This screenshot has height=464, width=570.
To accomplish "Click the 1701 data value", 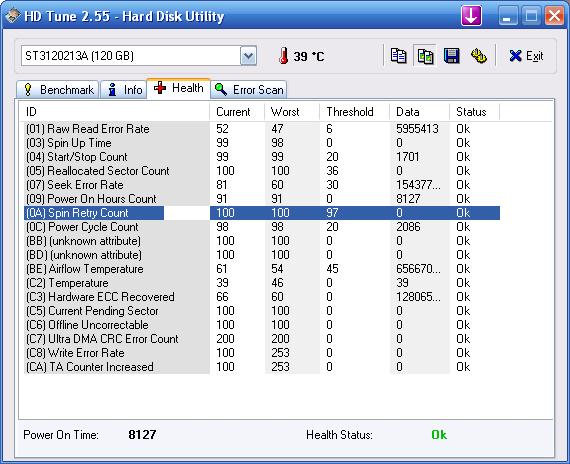I will [x=408, y=157].
